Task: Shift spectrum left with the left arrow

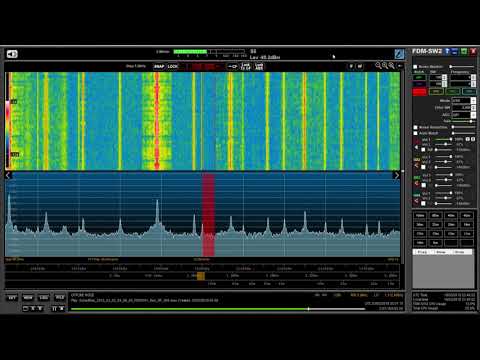Action: point(8,175)
